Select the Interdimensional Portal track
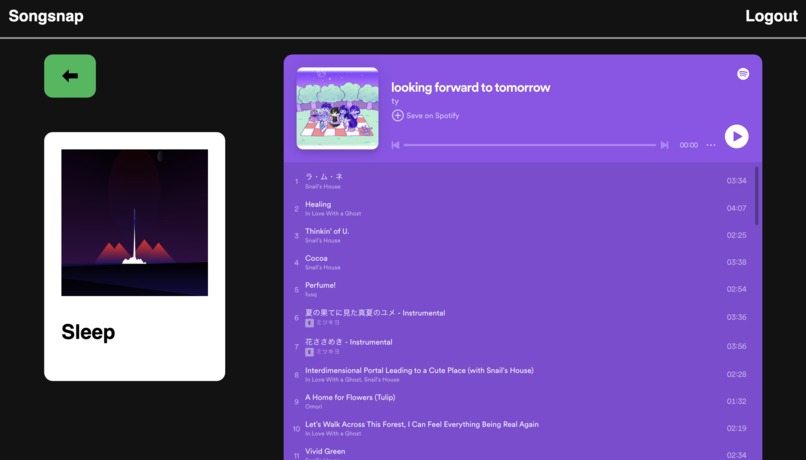Screen dimensions: 806x460 [419, 370]
